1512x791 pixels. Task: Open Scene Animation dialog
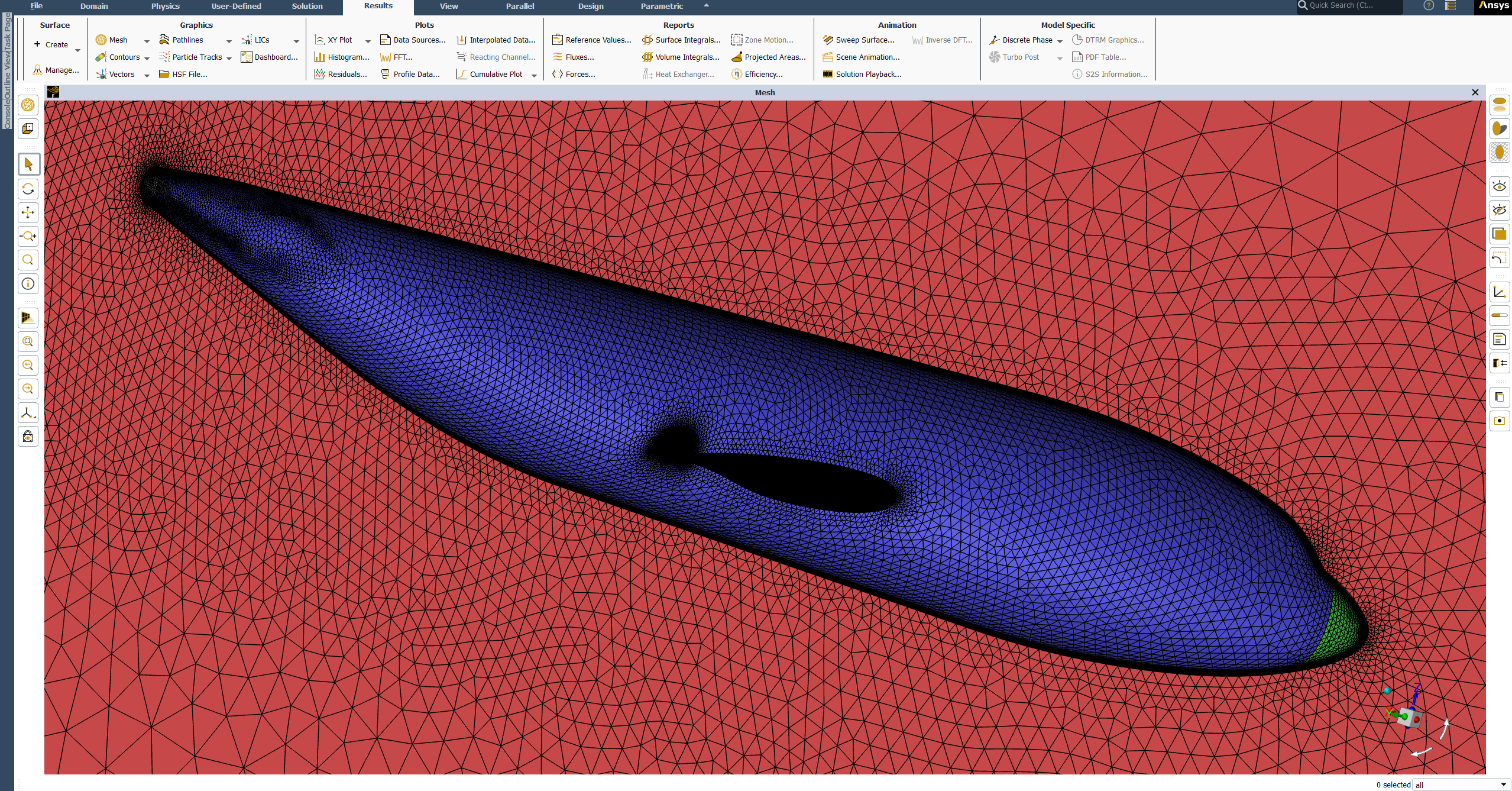click(x=861, y=57)
